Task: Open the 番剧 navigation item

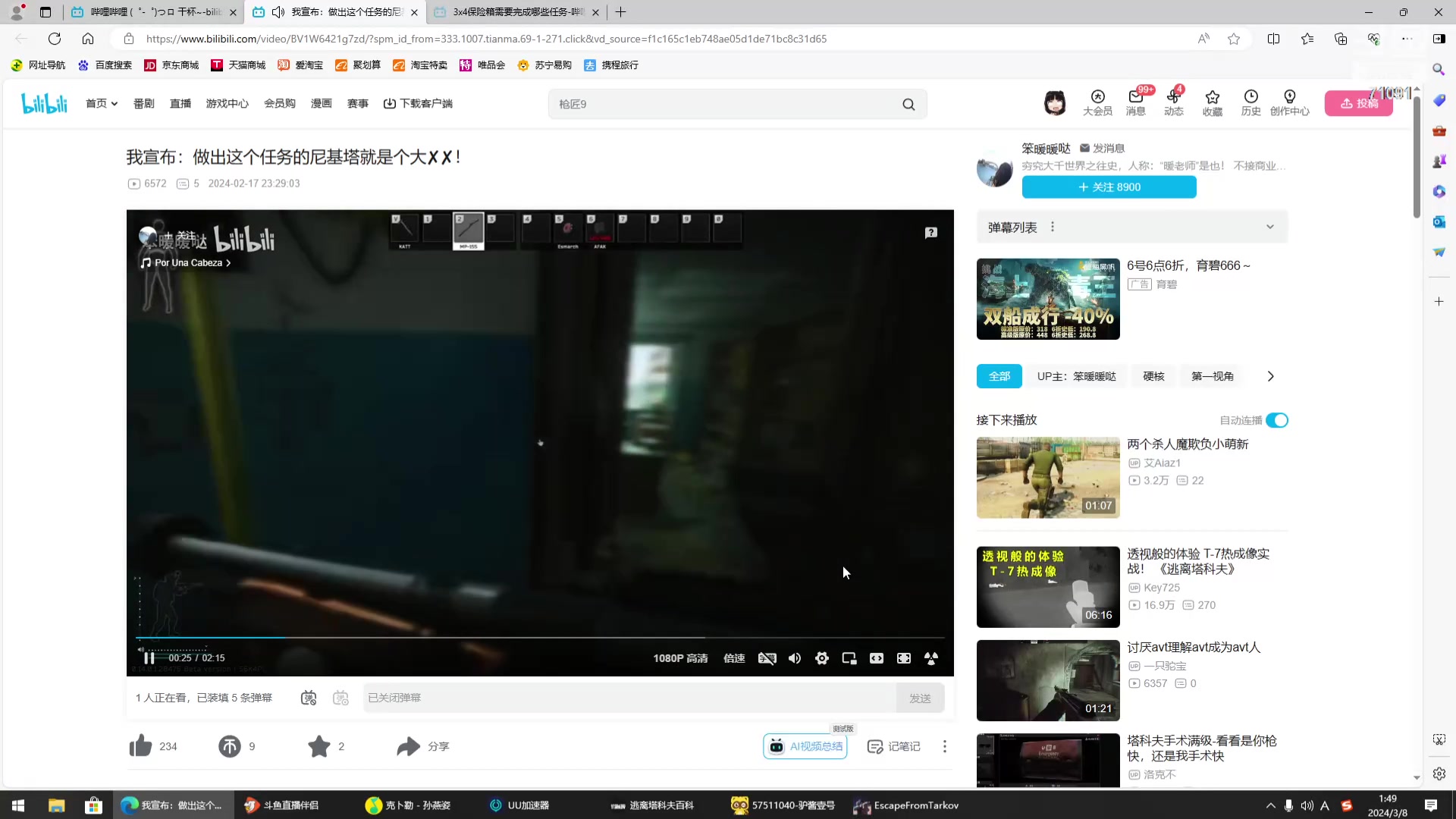Action: coord(144,104)
